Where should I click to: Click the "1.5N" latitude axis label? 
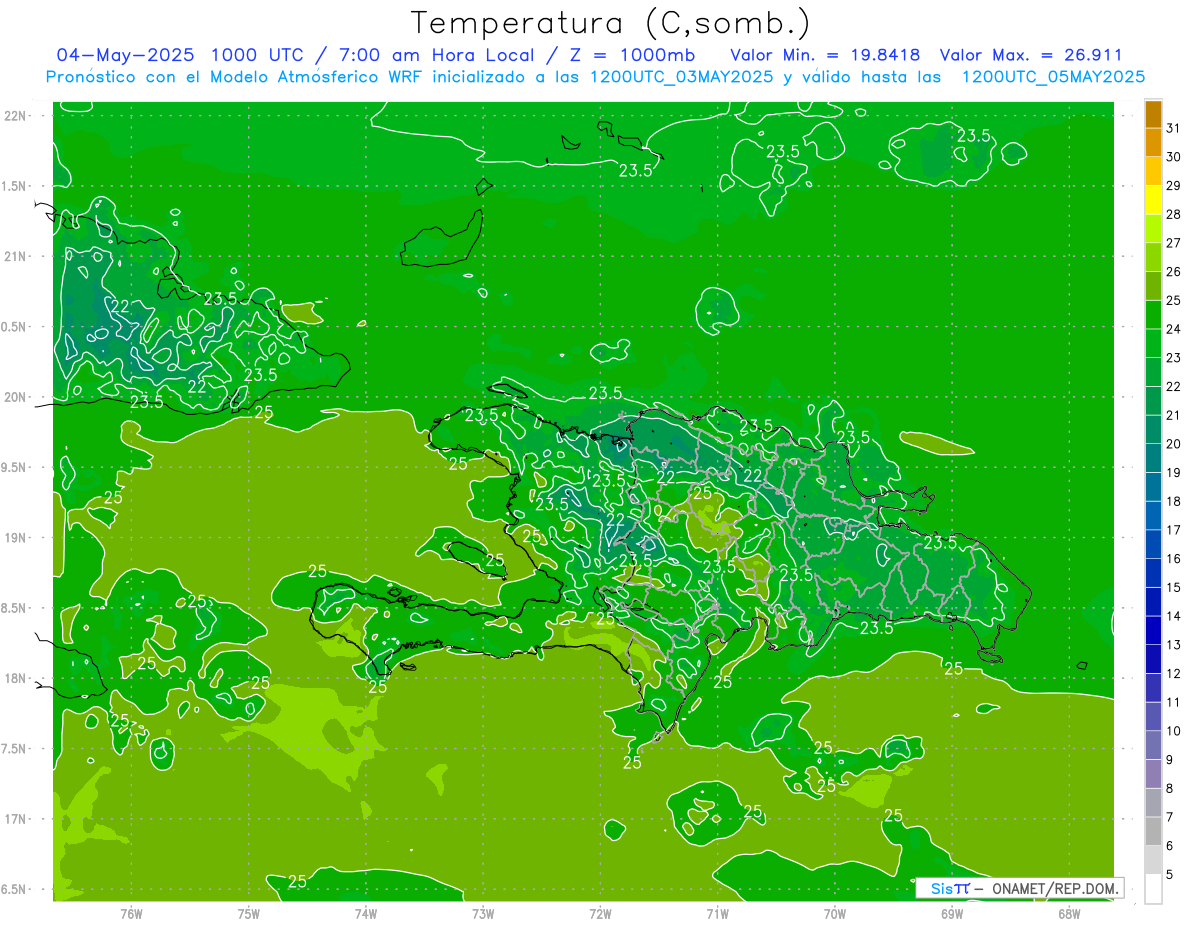click(15, 186)
